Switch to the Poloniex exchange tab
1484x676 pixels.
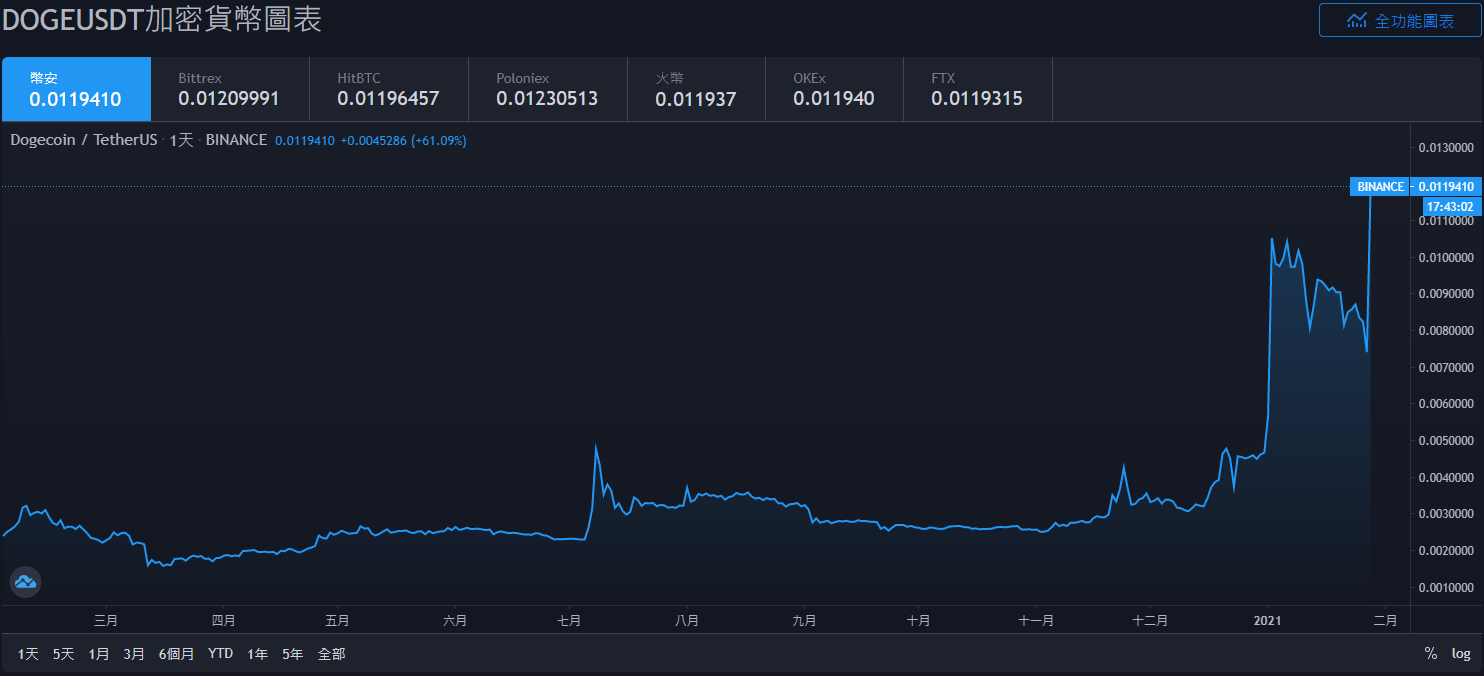coord(548,89)
